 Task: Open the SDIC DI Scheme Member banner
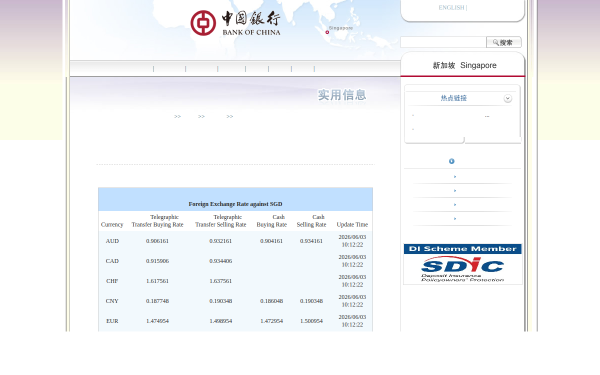(x=463, y=264)
